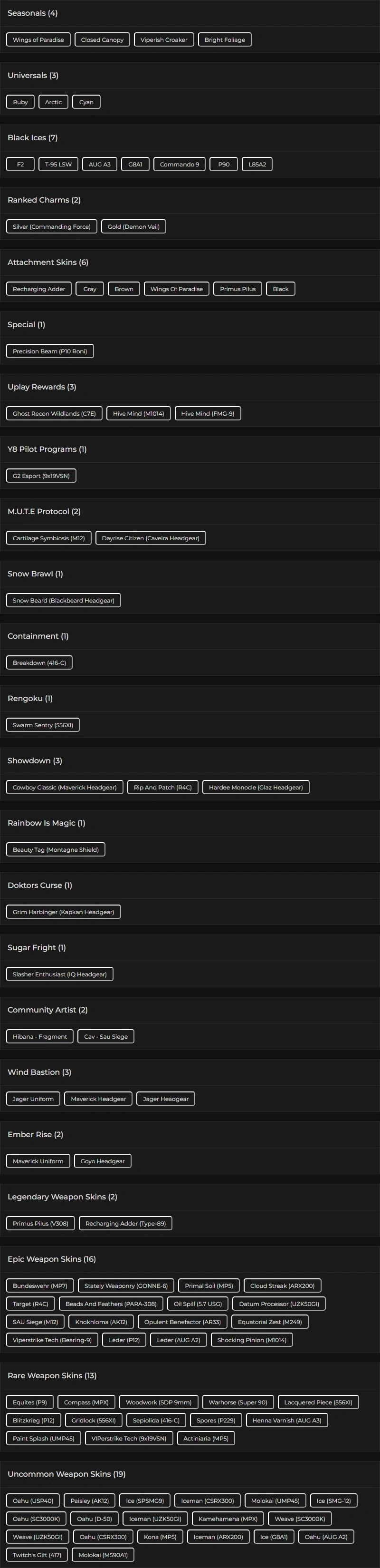380x1568 pixels.
Task: Click the Swarm Sentry (556XI) tag
Action: coord(43,725)
